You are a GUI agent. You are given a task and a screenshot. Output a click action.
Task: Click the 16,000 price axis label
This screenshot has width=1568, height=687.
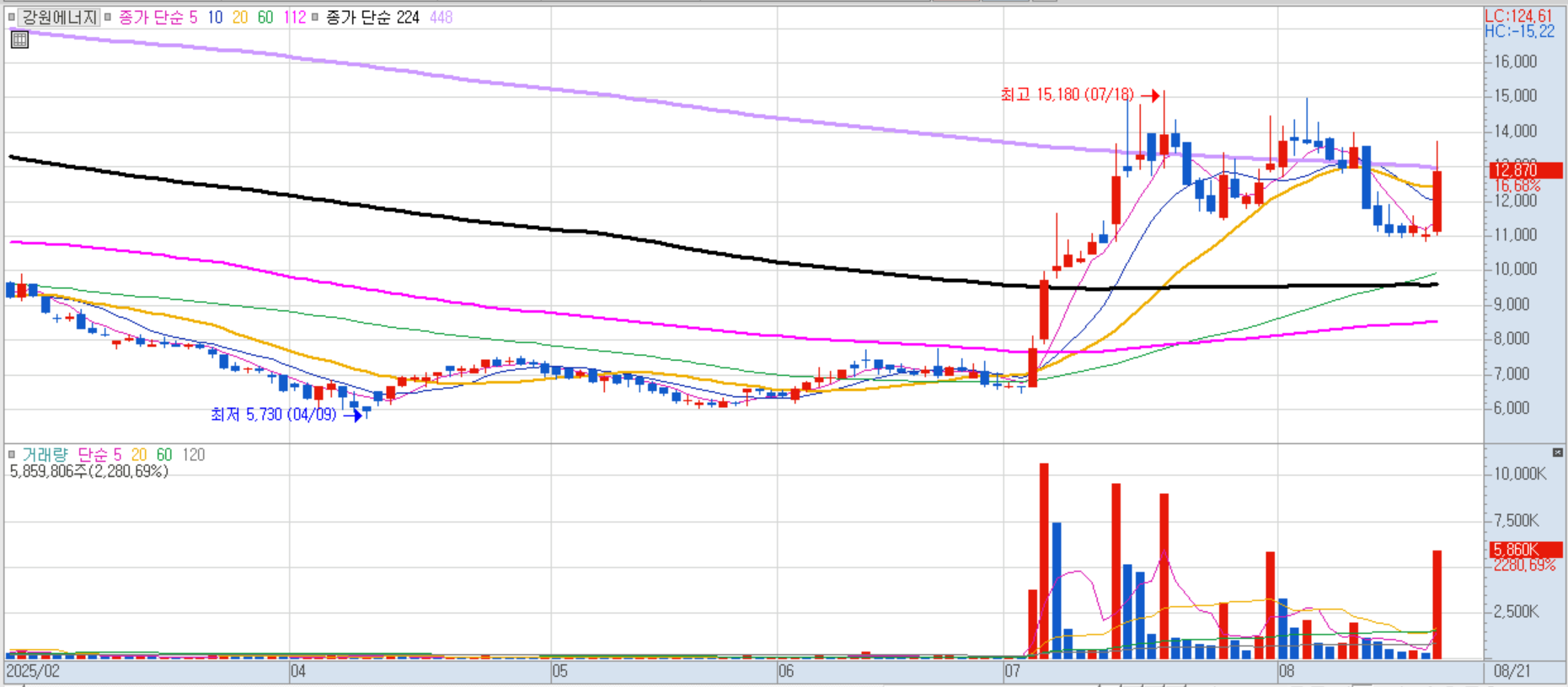[1515, 62]
